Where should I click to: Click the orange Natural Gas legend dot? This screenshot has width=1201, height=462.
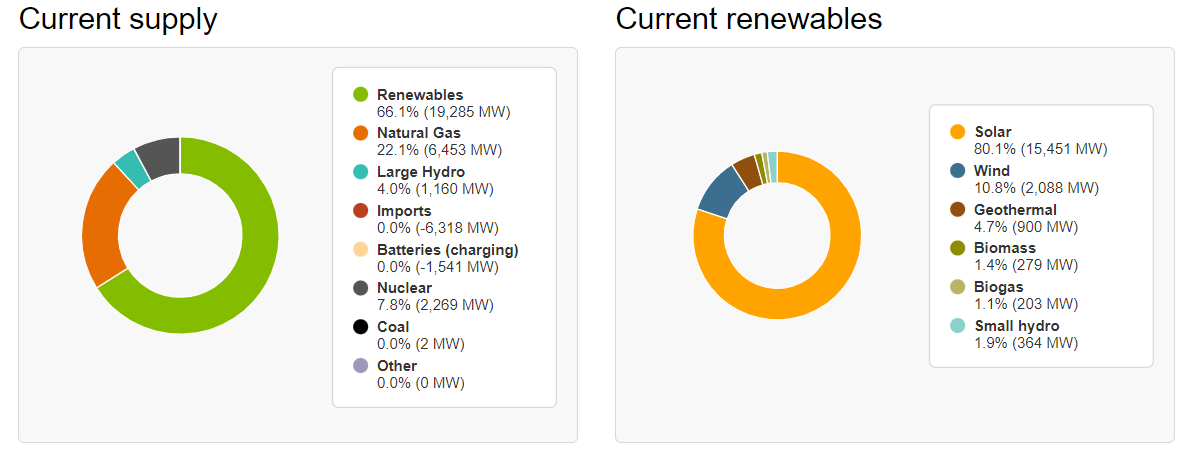pyautogui.click(x=361, y=133)
